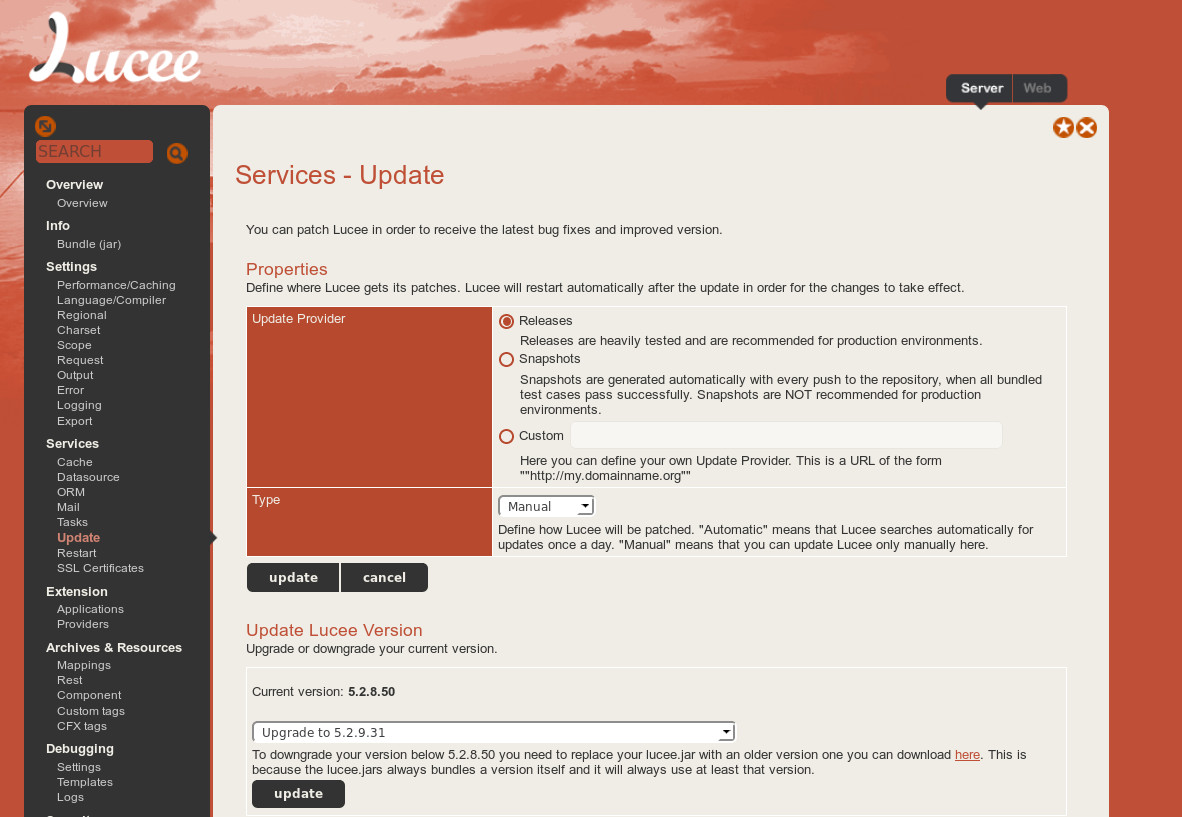Screen dimensions: 1182x817
Task: Switch to the Web tab
Action: pos(1037,88)
